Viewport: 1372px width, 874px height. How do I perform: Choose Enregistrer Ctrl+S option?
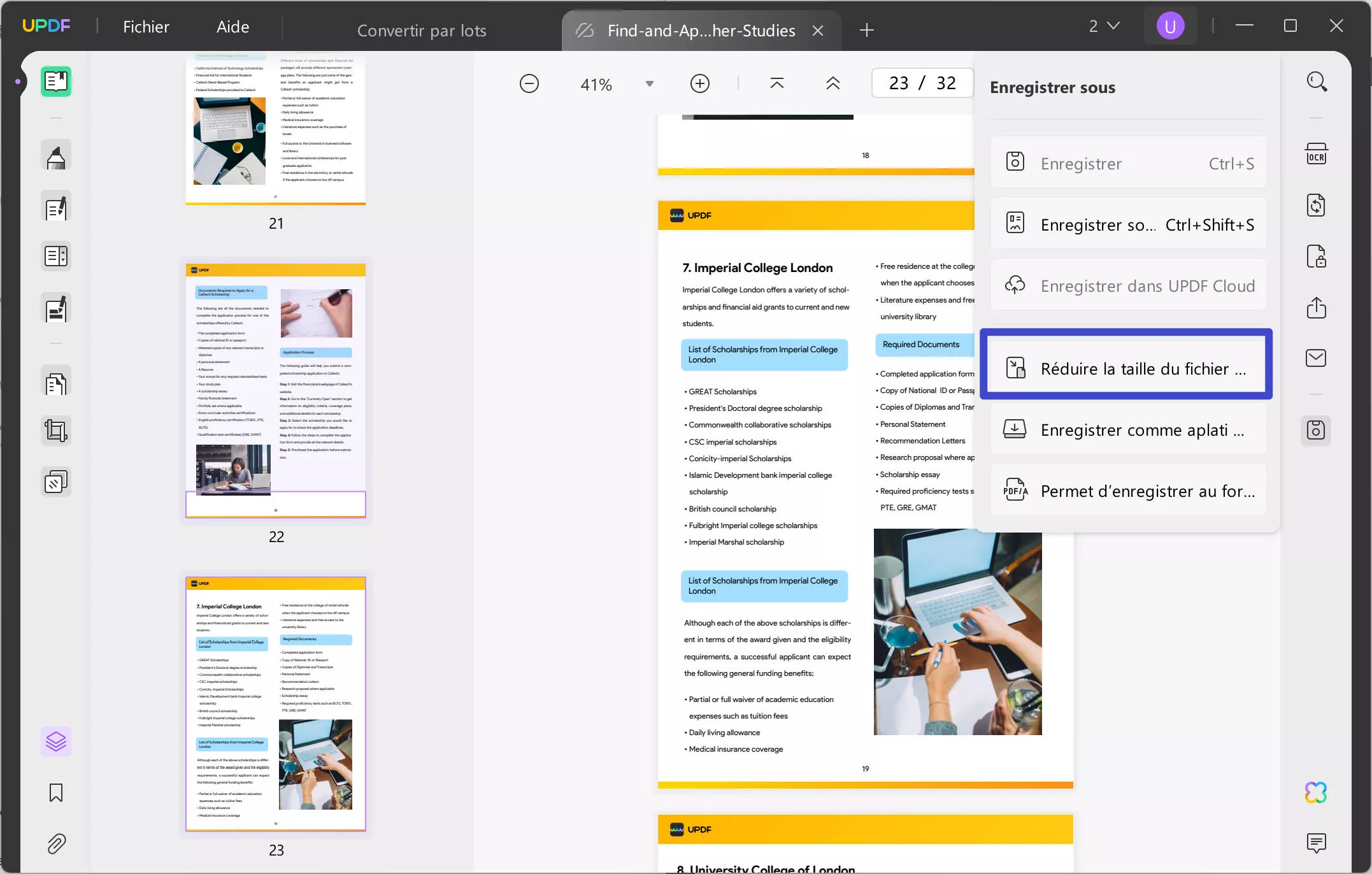1128,163
